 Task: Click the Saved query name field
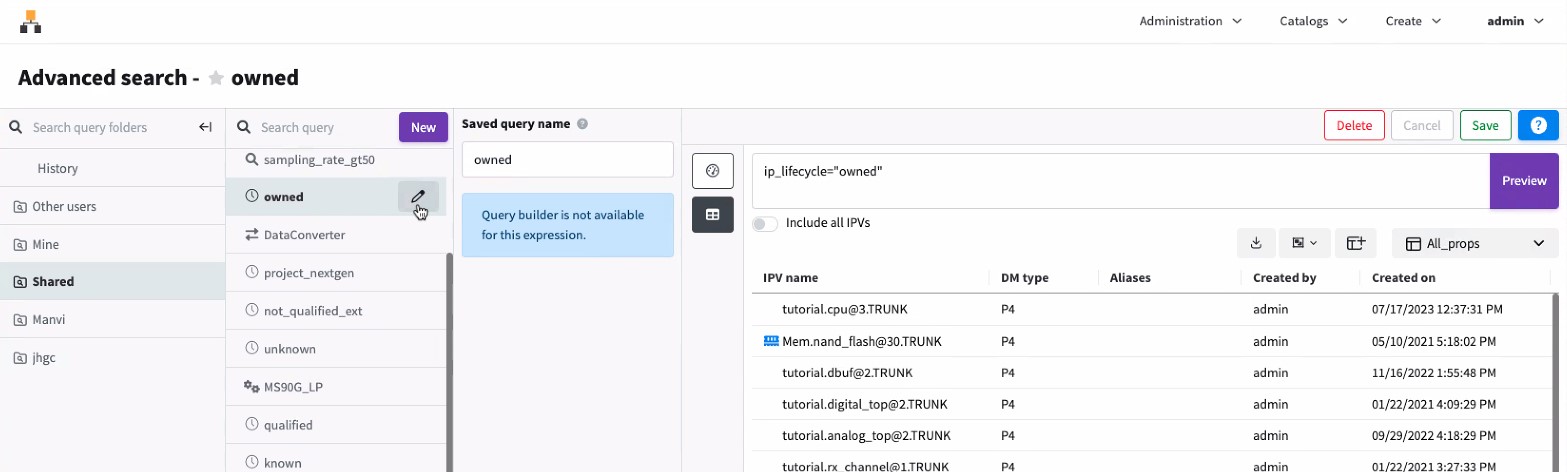click(x=567, y=160)
